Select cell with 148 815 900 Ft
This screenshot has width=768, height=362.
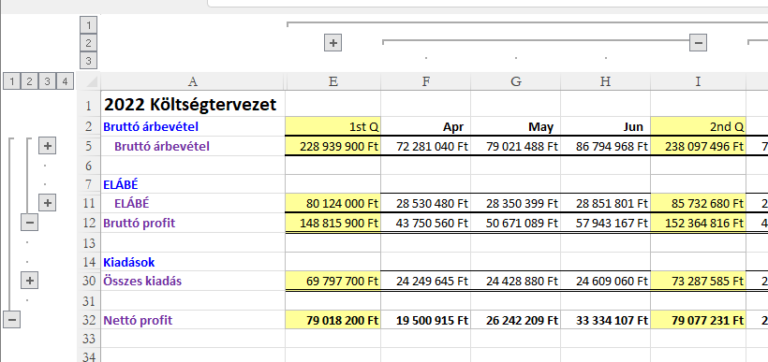pyautogui.click(x=333, y=223)
